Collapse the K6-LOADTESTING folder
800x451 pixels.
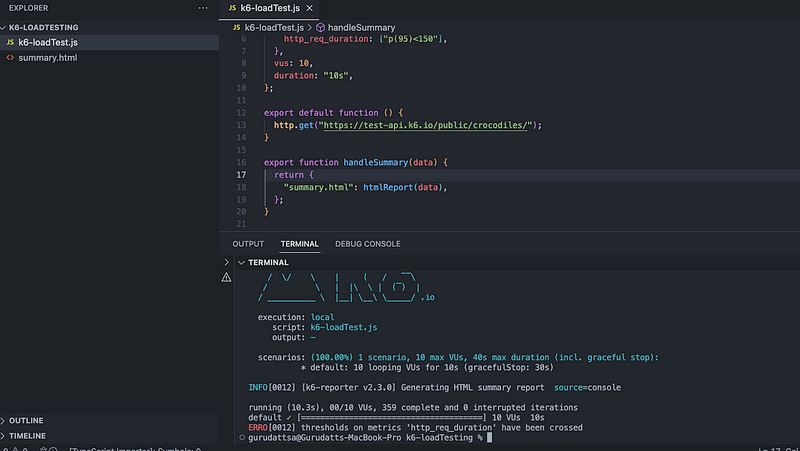[x=5, y=27]
